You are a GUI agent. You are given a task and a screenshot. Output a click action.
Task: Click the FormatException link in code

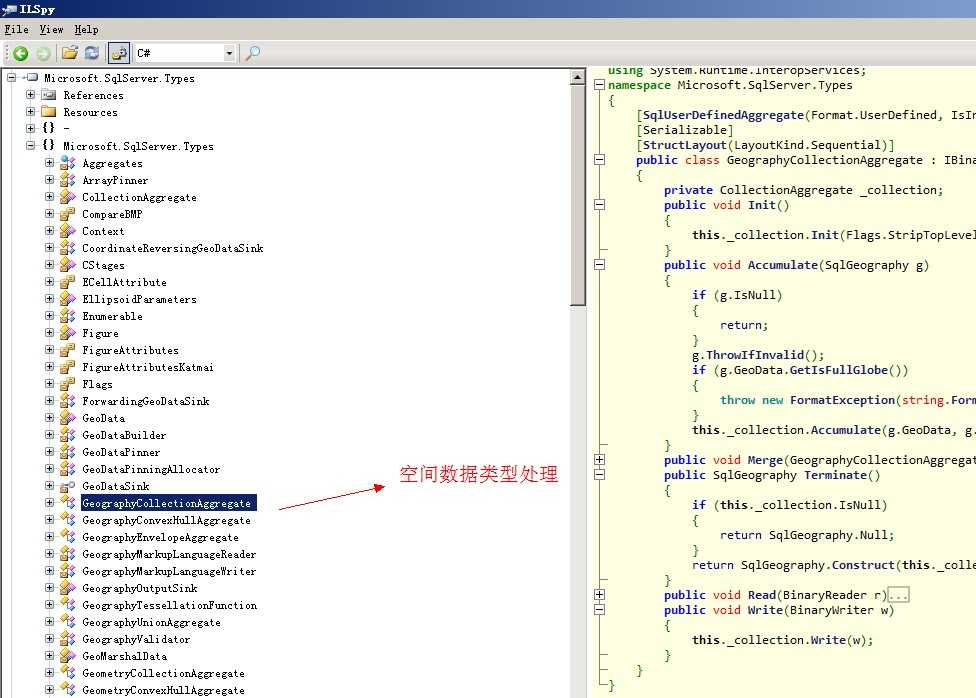(x=842, y=400)
